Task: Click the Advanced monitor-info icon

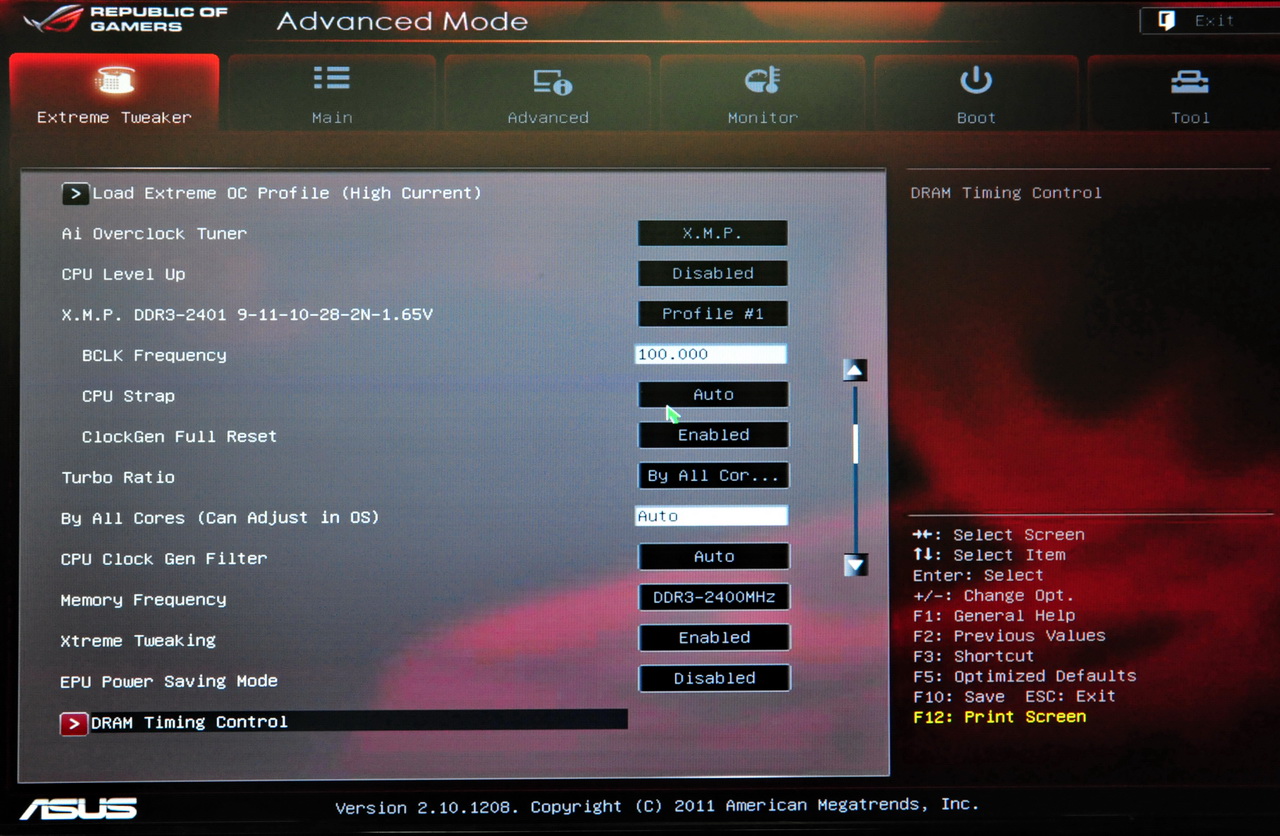Action: tap(551, 82)
